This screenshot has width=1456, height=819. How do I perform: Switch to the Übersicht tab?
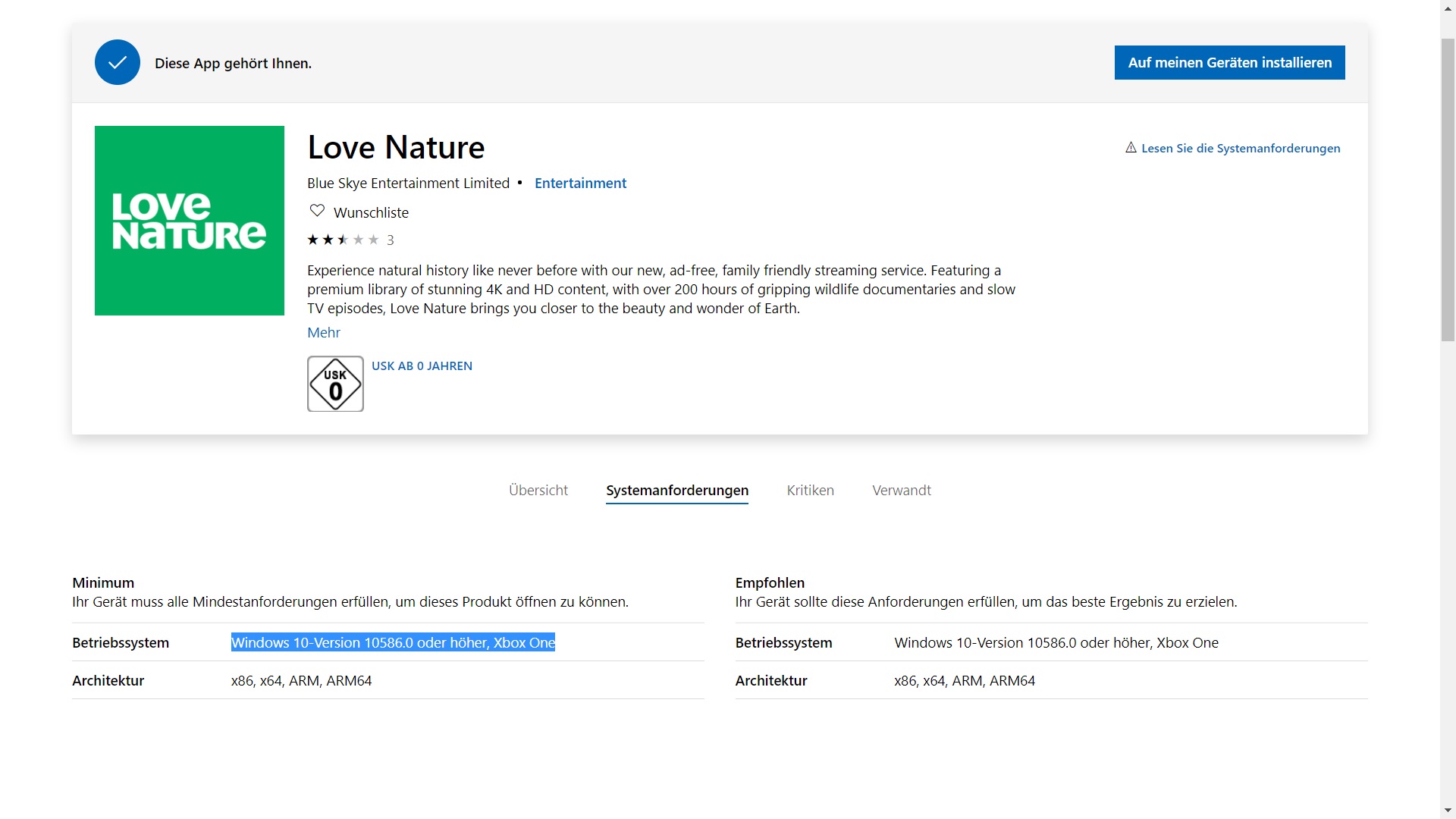click(x=538, y=490)
